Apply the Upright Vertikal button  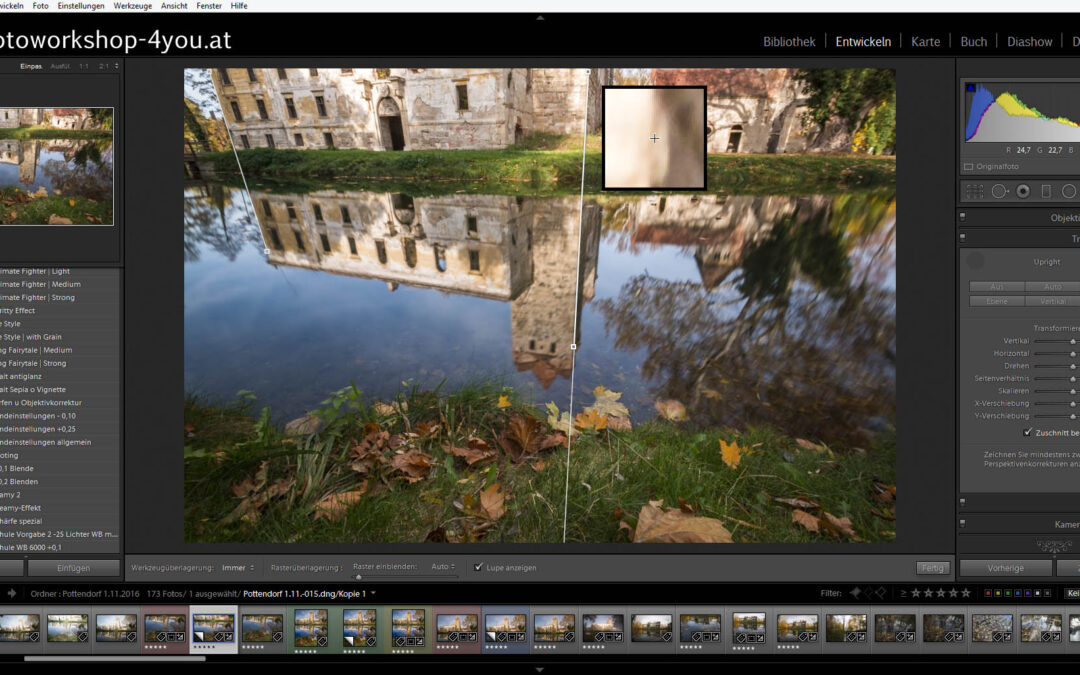pyautogui.click(x=1052, y=301)
